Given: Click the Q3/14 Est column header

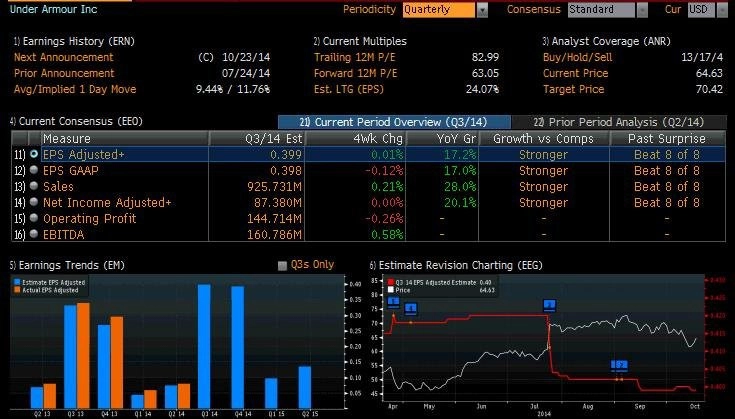Looking at the screenshot, I should [257, 139].
